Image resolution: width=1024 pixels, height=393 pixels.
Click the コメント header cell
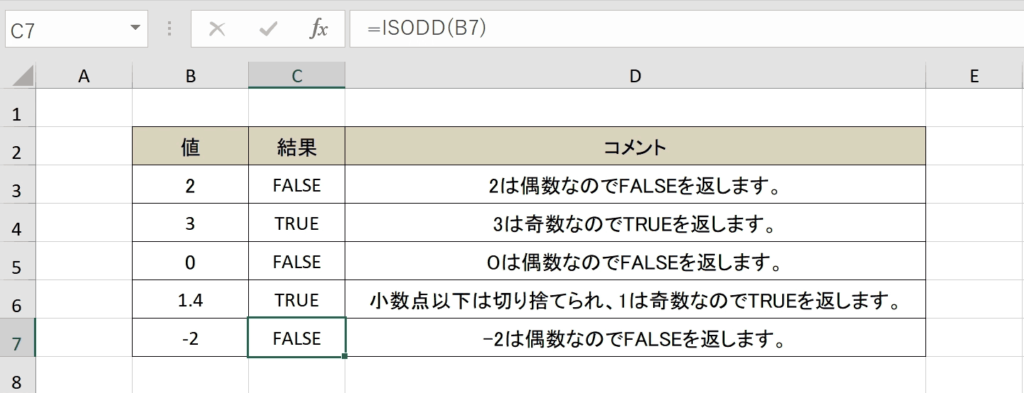pyautogui.click(x=635, y=147)
